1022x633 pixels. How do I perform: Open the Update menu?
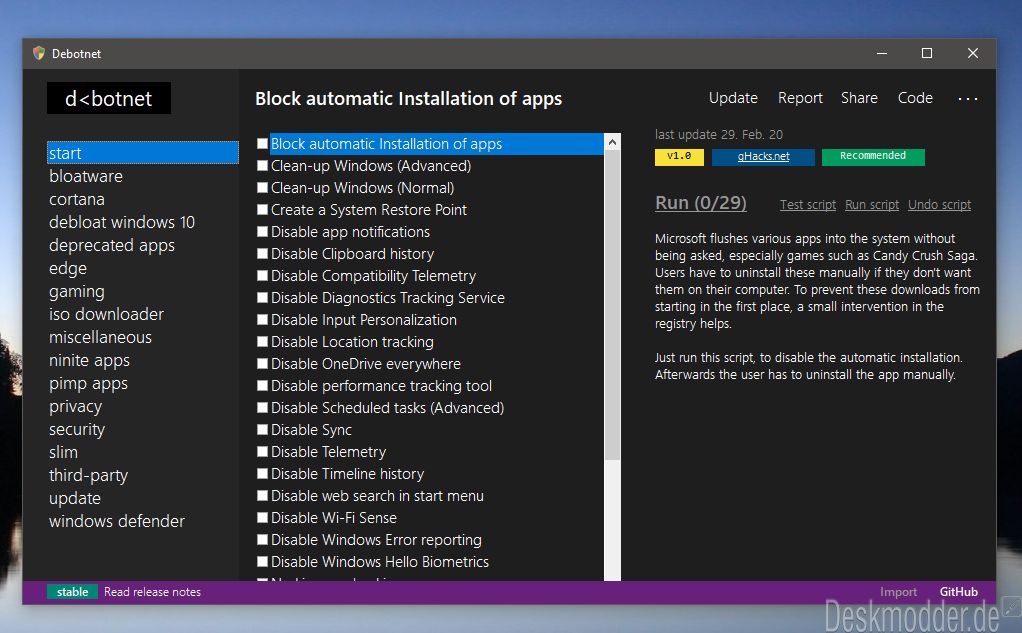(733, 98)
